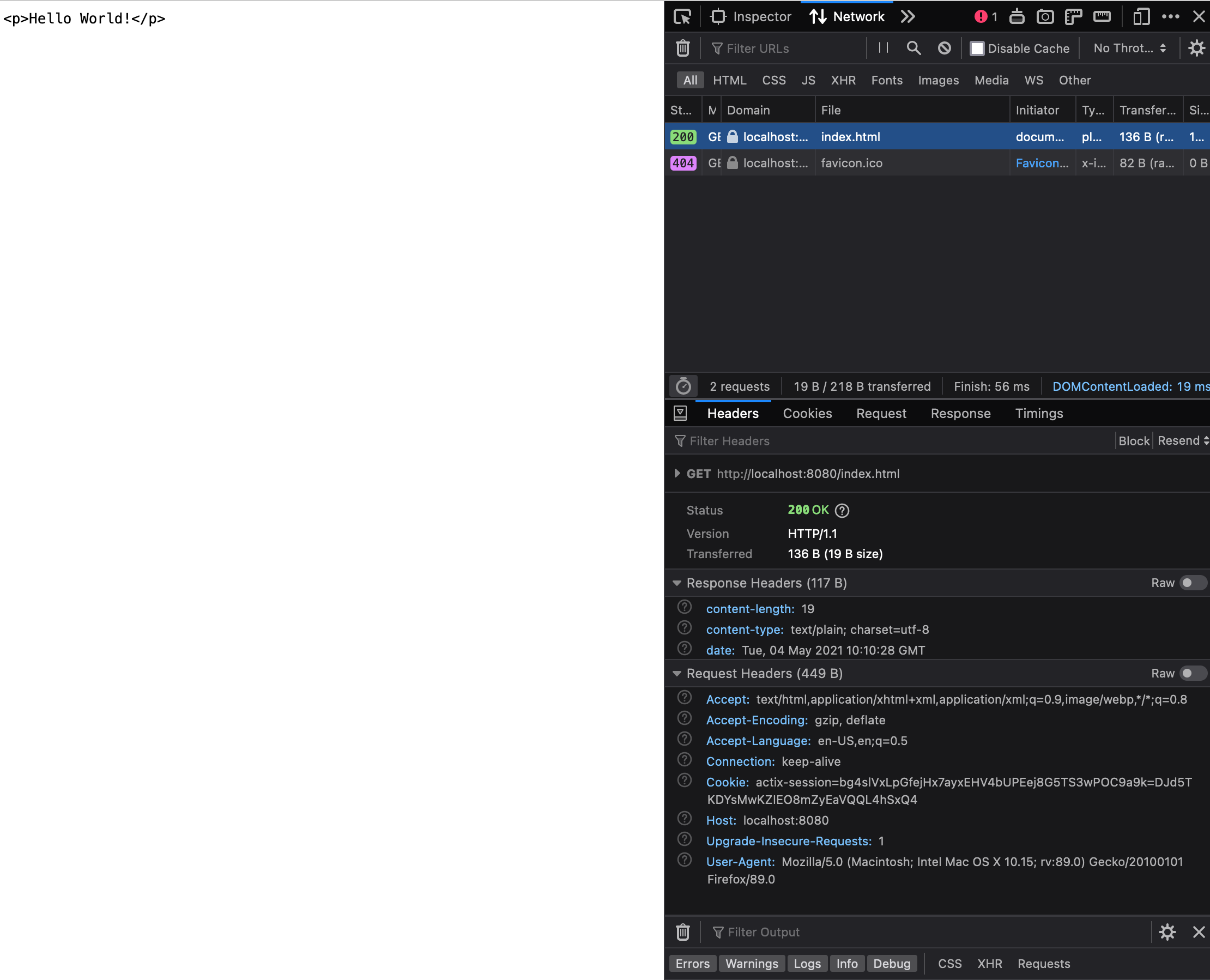Open the Timings details tab
This screenshot has width=1210, height=980.
coord(1039,413)
